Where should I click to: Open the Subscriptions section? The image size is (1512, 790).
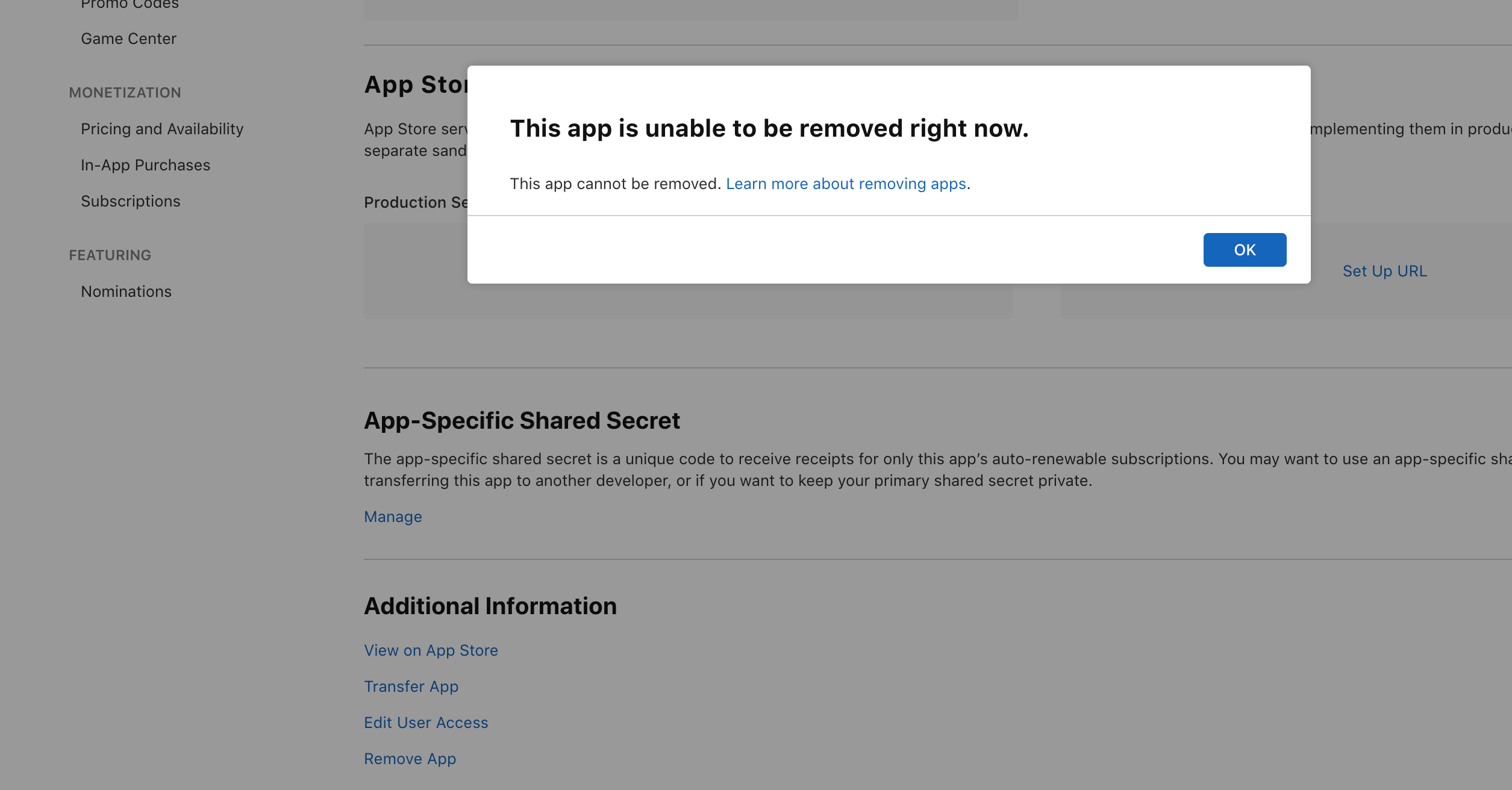coord(130,201)
